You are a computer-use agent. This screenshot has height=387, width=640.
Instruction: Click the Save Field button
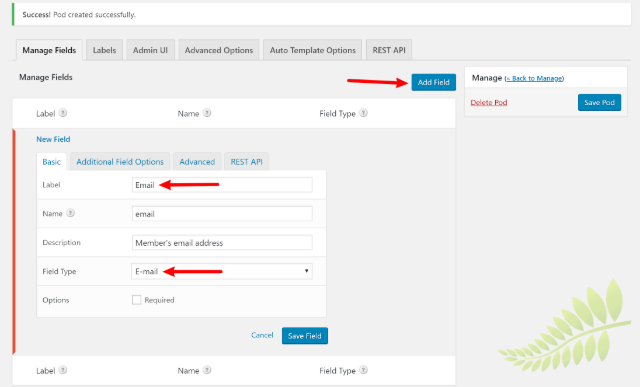tap(305, 336)
